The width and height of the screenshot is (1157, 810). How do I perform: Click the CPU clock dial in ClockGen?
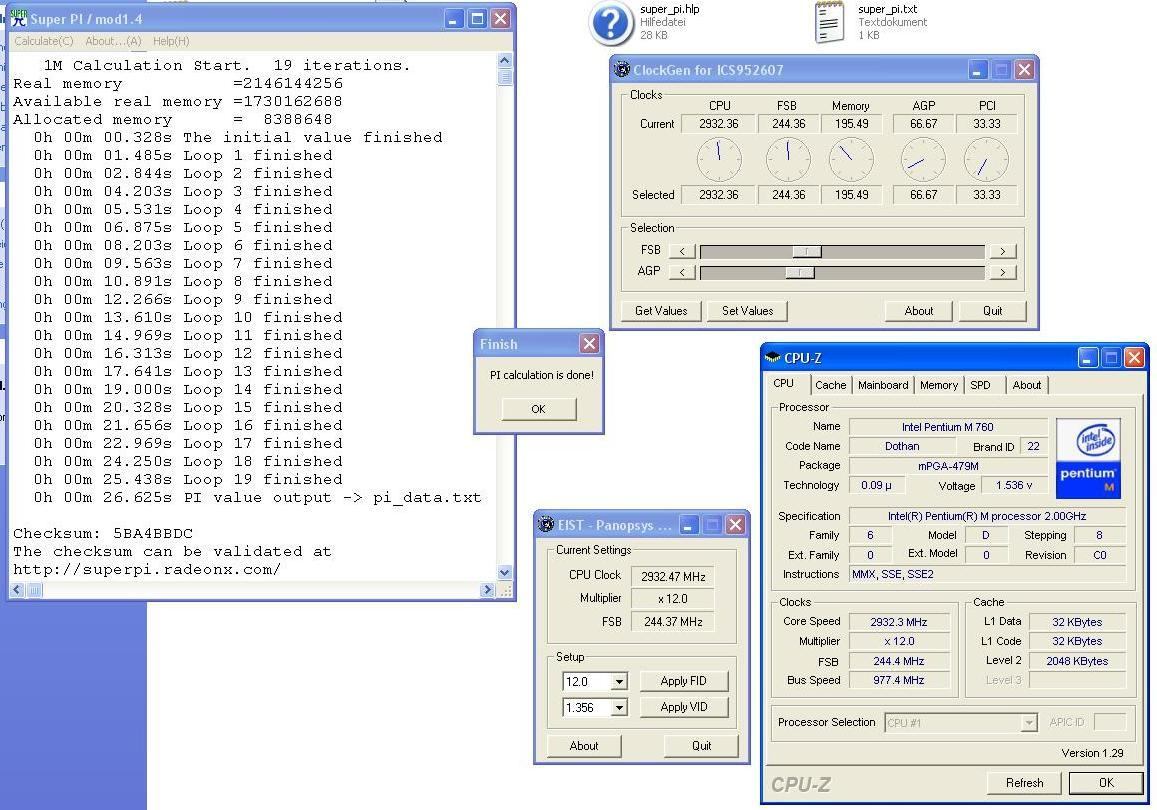click(x=719, y=159)
